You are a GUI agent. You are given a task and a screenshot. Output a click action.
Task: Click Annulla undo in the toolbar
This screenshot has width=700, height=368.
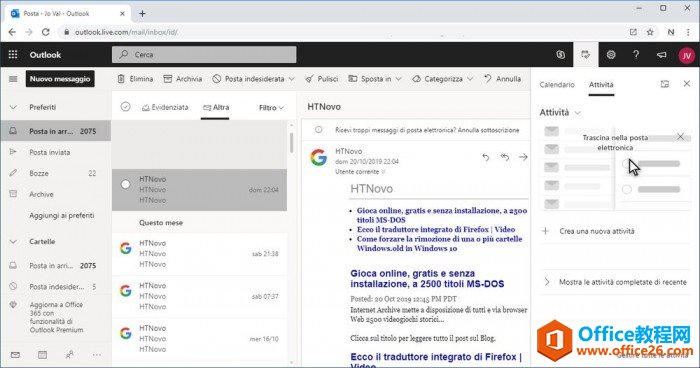tap(503, 79)
